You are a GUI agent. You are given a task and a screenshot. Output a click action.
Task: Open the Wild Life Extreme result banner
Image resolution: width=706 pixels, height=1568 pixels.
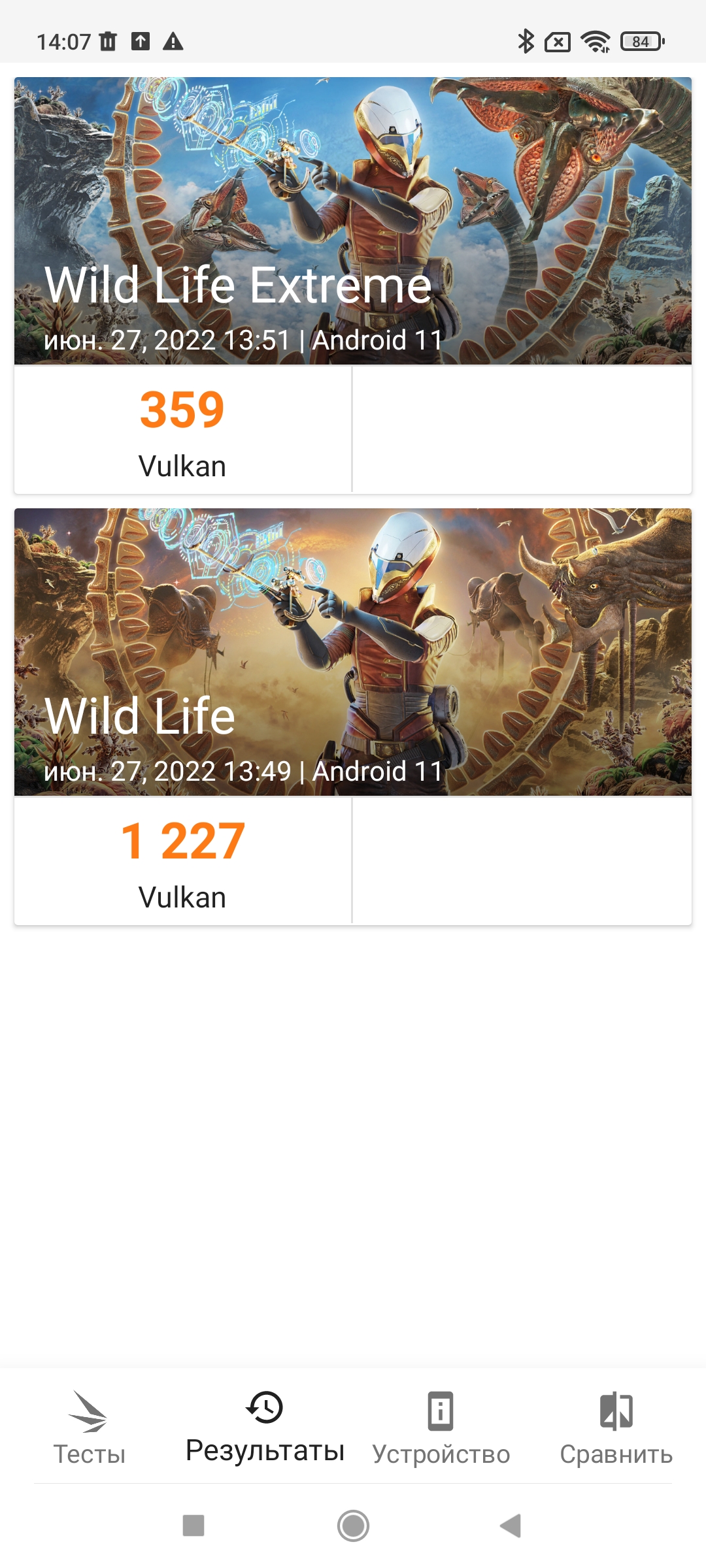pos(353,221)
